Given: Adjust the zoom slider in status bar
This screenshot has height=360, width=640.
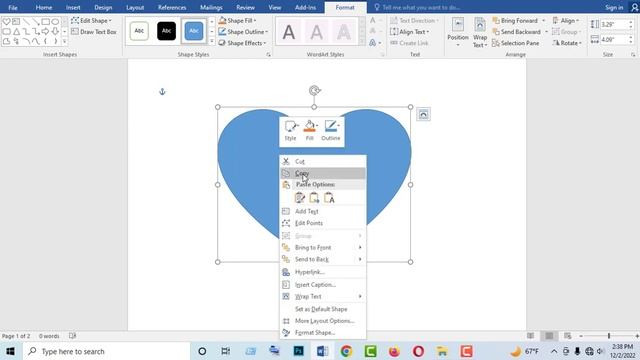Looking at the screenshot, I should 609,336.
